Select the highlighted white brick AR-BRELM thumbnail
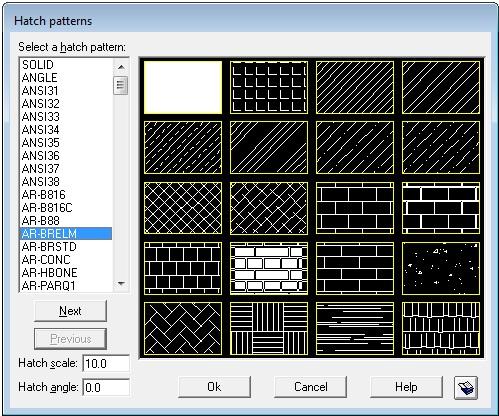This screenshot has height=416, width=499. (x=269, y=268)
